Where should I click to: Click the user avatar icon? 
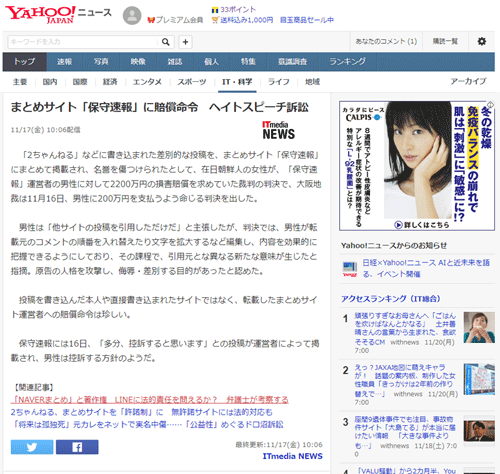(x=132, y=15)
